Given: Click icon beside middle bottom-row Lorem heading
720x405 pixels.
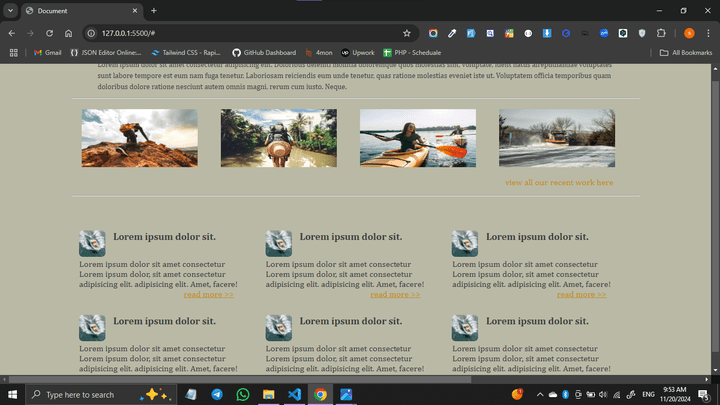Looking at the screenshot, I should tap(279, 328).
